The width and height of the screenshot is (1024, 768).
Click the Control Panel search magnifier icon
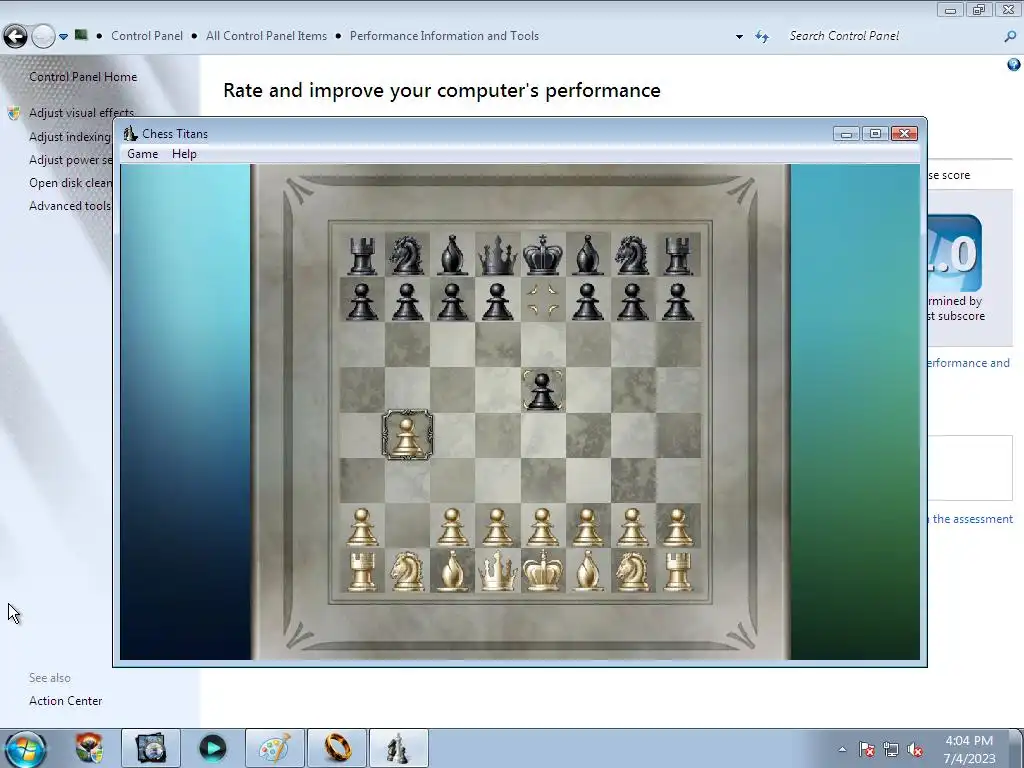pyautogui.click(x=1010, y=37)
